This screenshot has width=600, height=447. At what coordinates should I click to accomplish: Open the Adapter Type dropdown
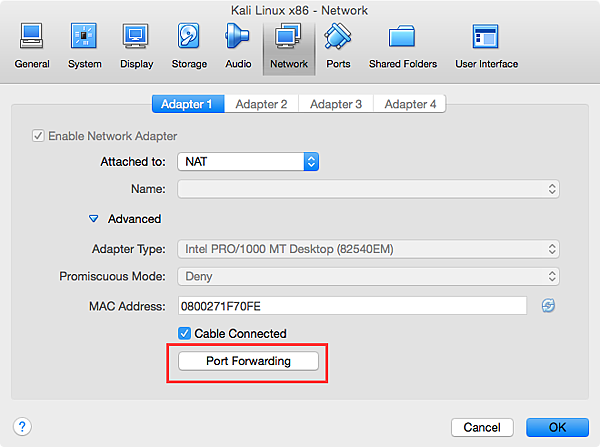[368, 249]
